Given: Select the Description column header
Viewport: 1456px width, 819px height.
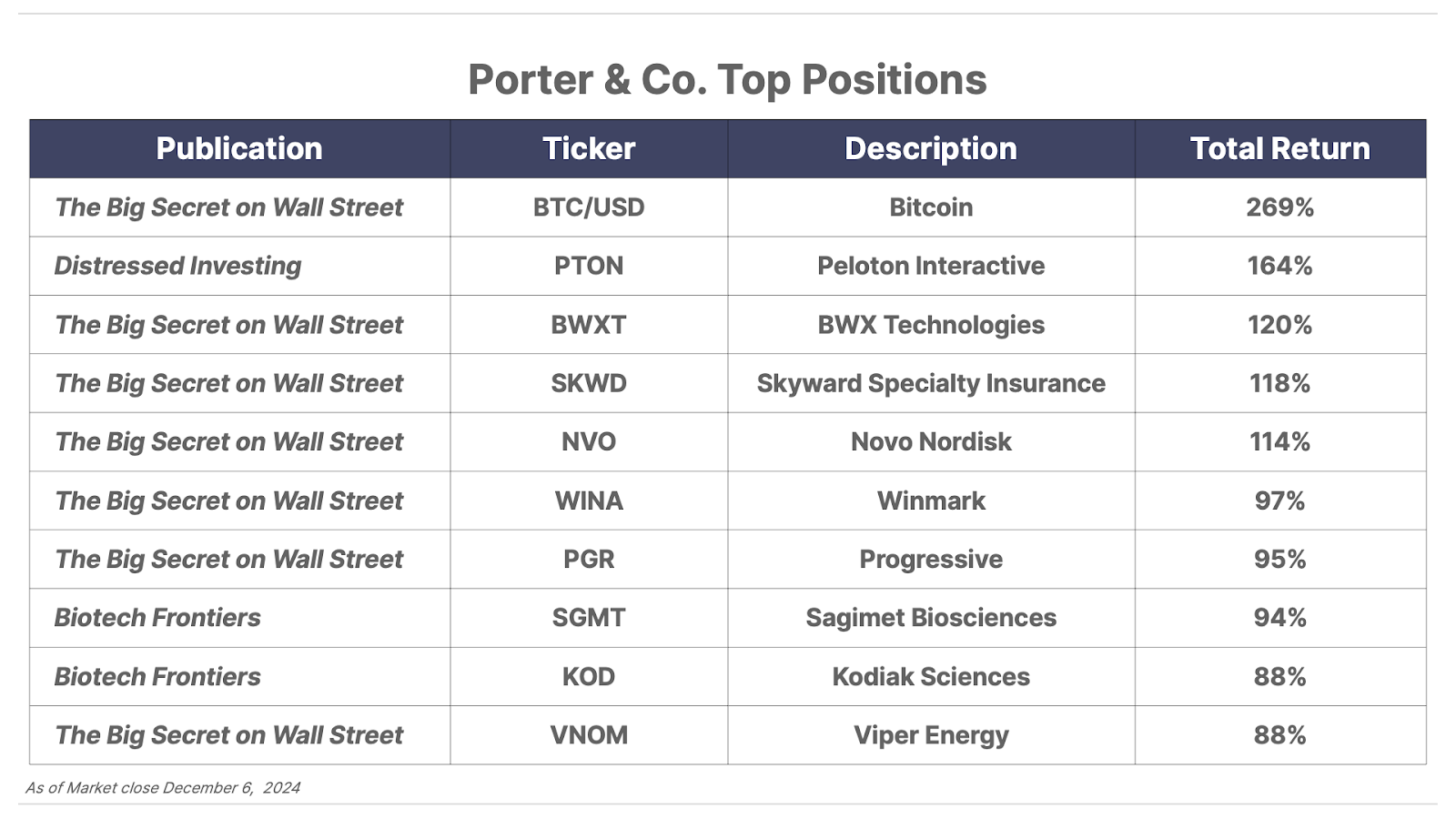Looking at the screenshot, I should pos(931,148).
